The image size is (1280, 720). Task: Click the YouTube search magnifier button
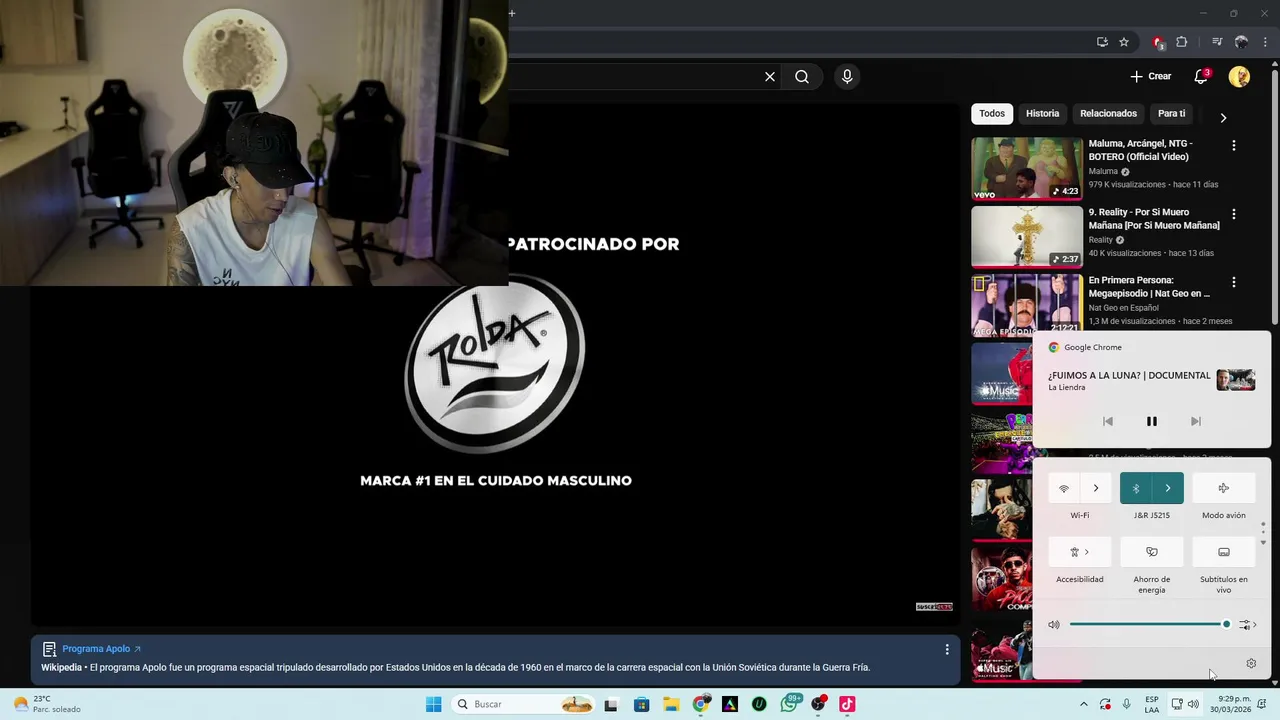802,77
